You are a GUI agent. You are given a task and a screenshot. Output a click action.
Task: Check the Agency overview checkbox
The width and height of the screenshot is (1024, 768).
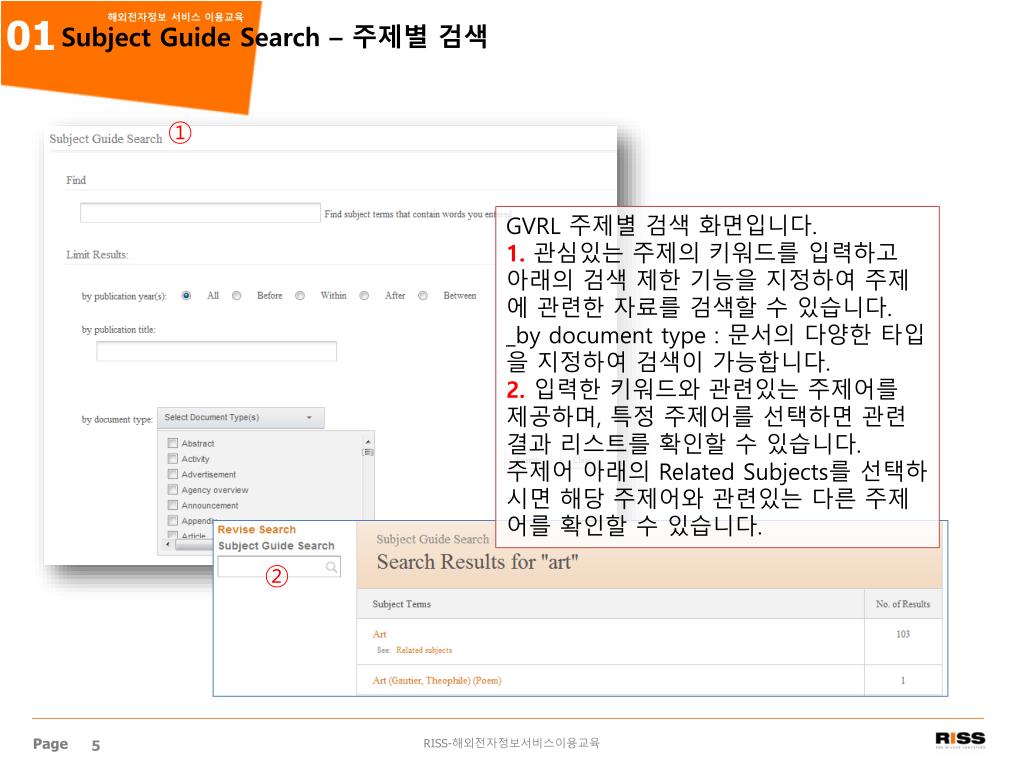click(x=173, y=490)
